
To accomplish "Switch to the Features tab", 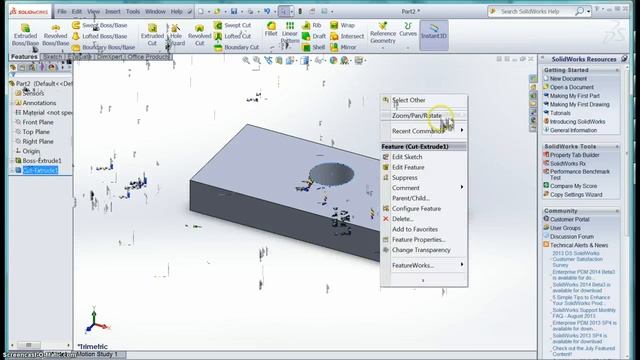I will tap(24, 57).
